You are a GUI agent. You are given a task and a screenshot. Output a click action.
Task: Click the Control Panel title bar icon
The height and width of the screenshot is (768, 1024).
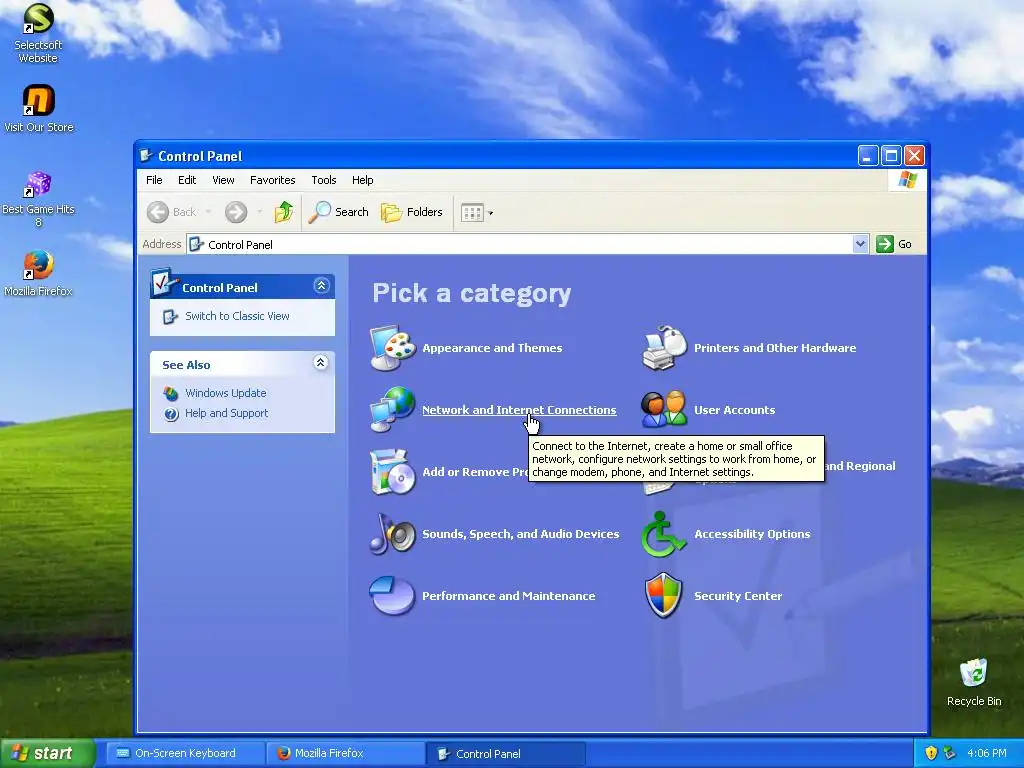(x=146, y=155)
